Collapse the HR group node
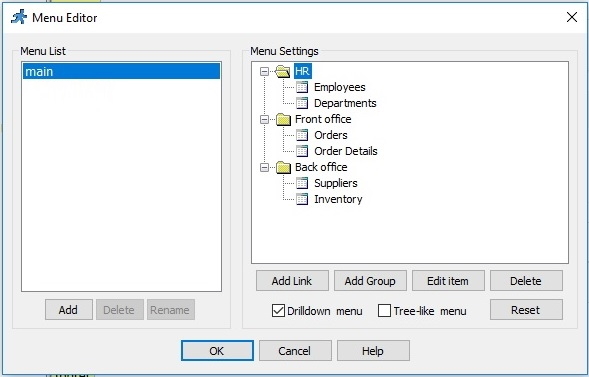The width and height of the screenshot is (589, 377). pyautogui.click(x=264, y=71)
